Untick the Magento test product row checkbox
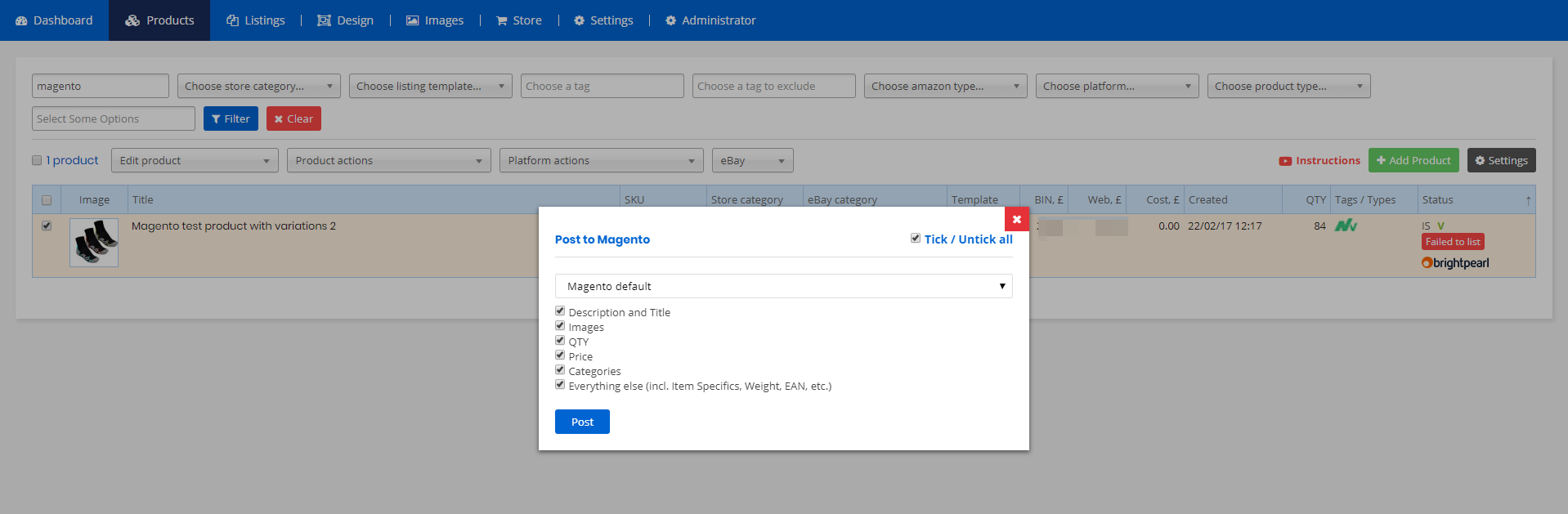 click(47, 226)
